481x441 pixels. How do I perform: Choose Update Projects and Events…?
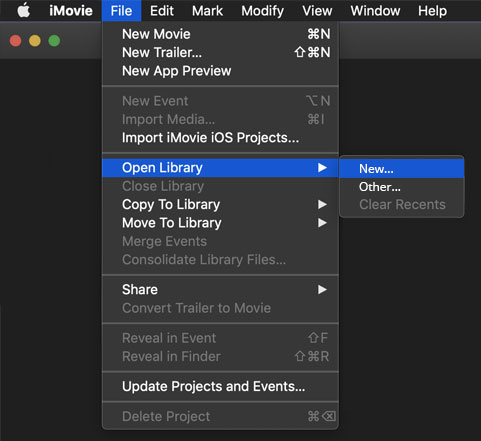[220, 386]
